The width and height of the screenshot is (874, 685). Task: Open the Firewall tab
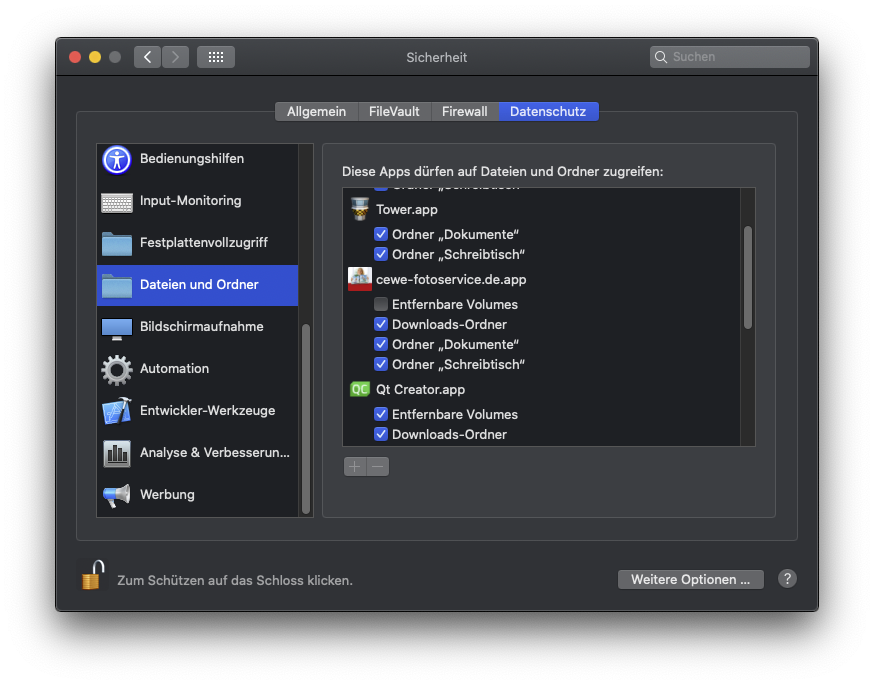click(465, 111)
